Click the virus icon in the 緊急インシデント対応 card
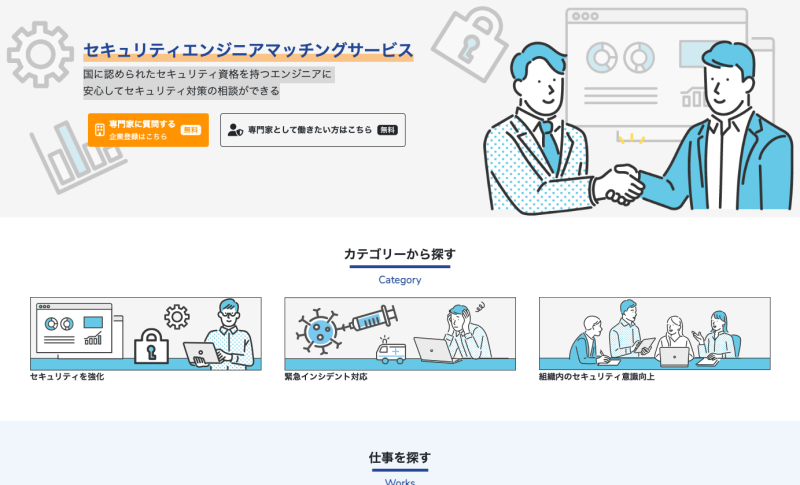 319,331
